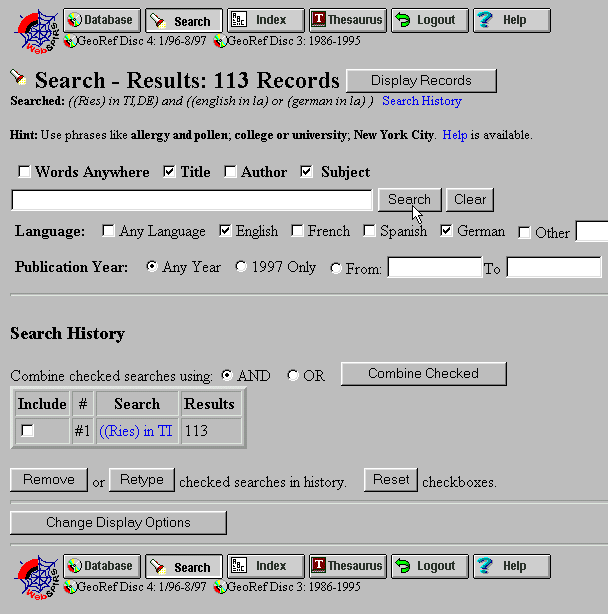Click the #1 cell in history table

[83, 431]
